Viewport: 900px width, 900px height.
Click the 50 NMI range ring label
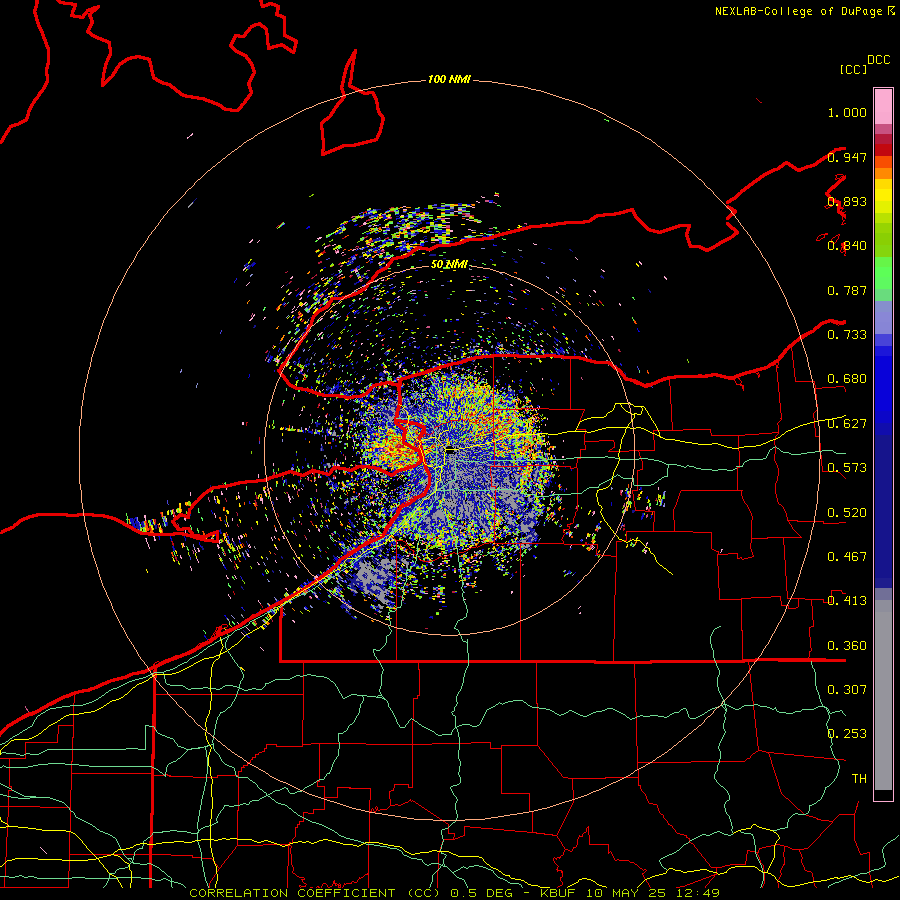(x=449, y=264)
